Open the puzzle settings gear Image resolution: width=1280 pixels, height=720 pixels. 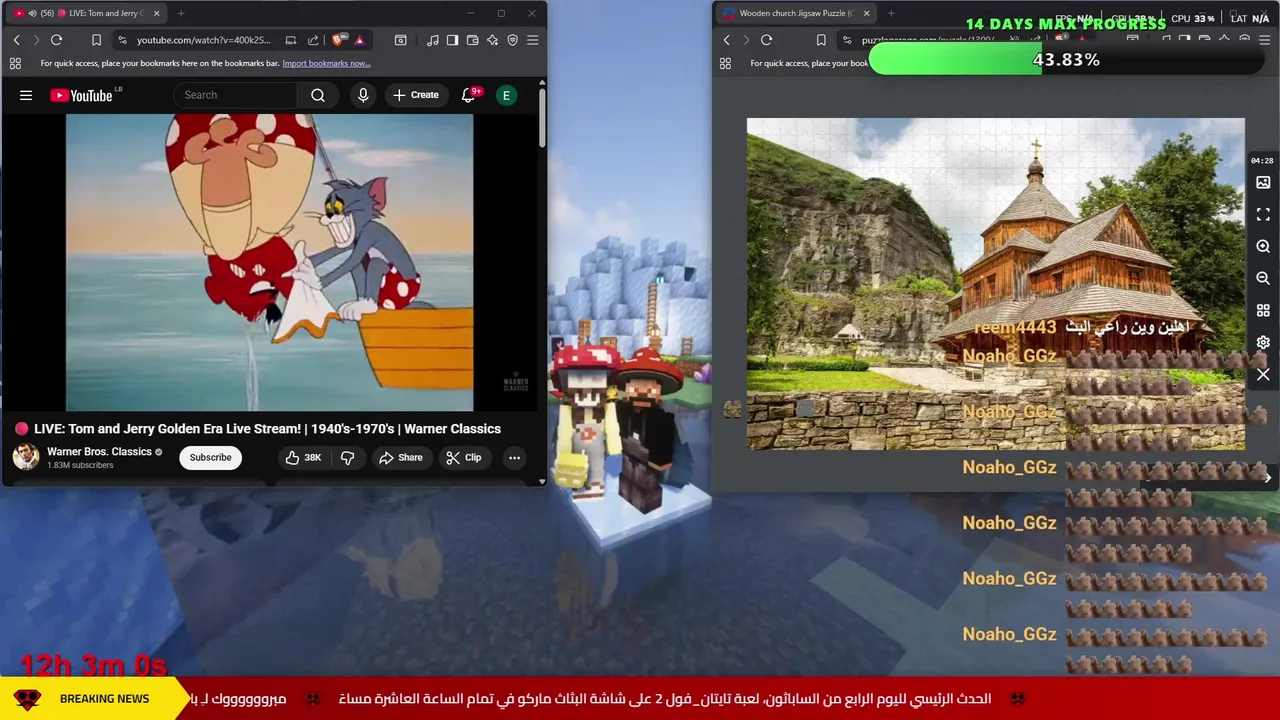1263,343
